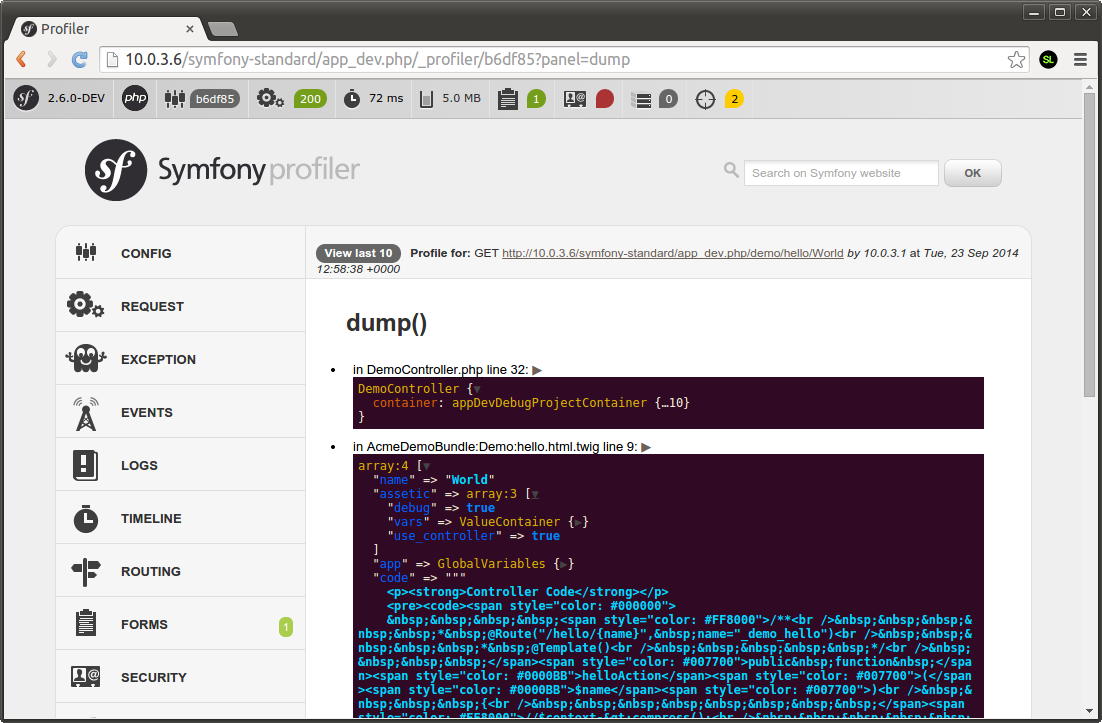Viewport: 1102px width, 723px height.
Task: Open the demo/hello/World profile URL link
Action: coord(672,253)
